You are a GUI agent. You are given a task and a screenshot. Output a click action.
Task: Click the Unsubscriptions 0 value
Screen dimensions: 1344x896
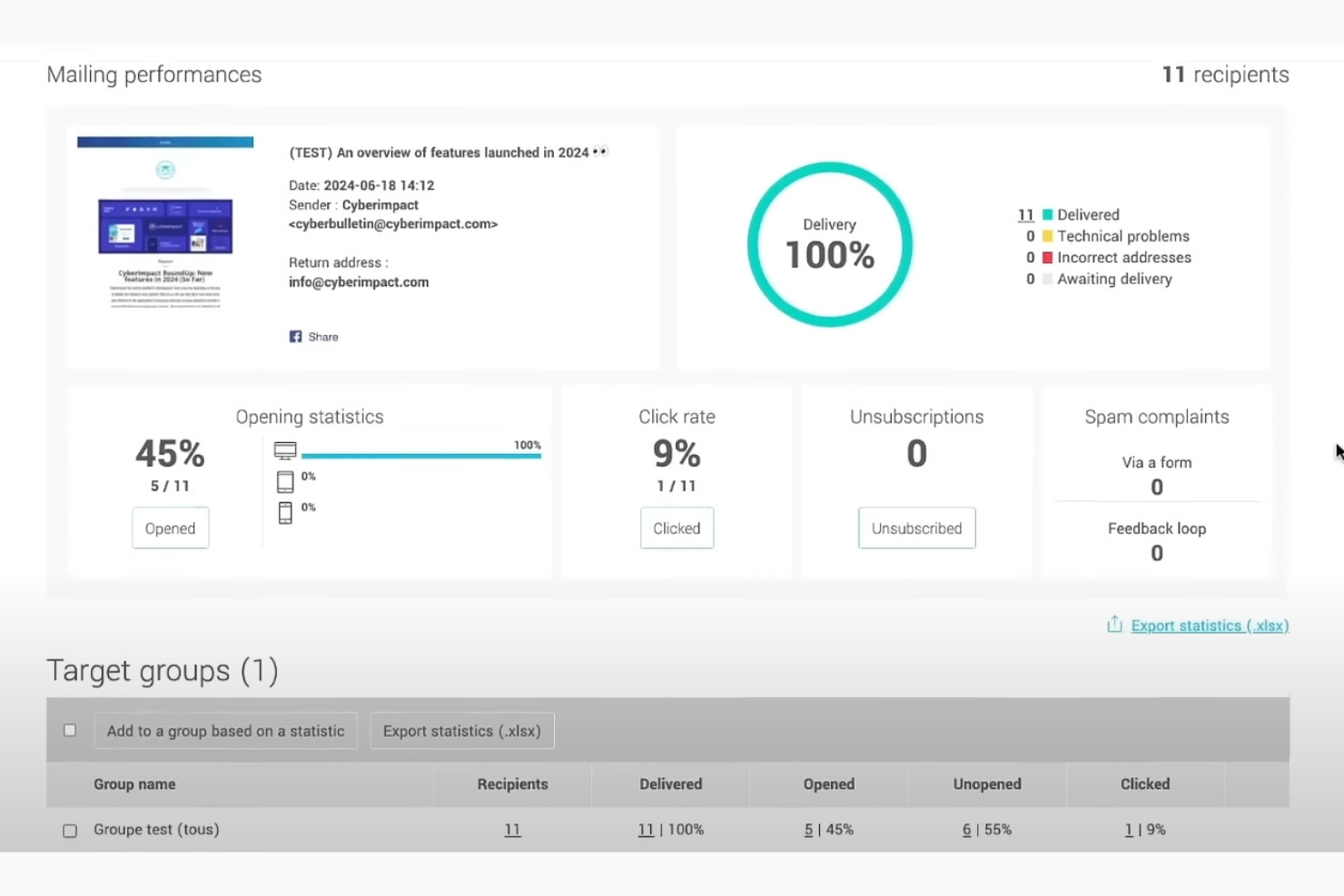pyautogui.click(x=917, y=453)
